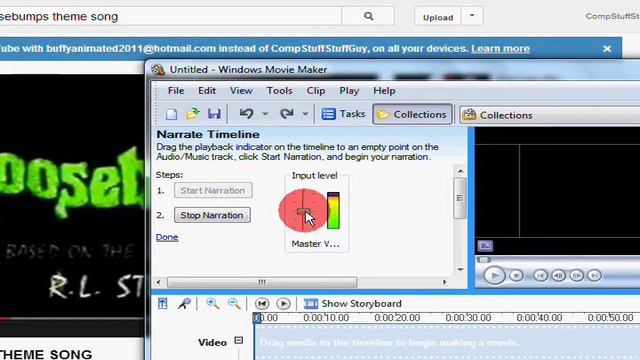Open the Edit menu
The image size is (640, 360).
(x=207, y=91)
